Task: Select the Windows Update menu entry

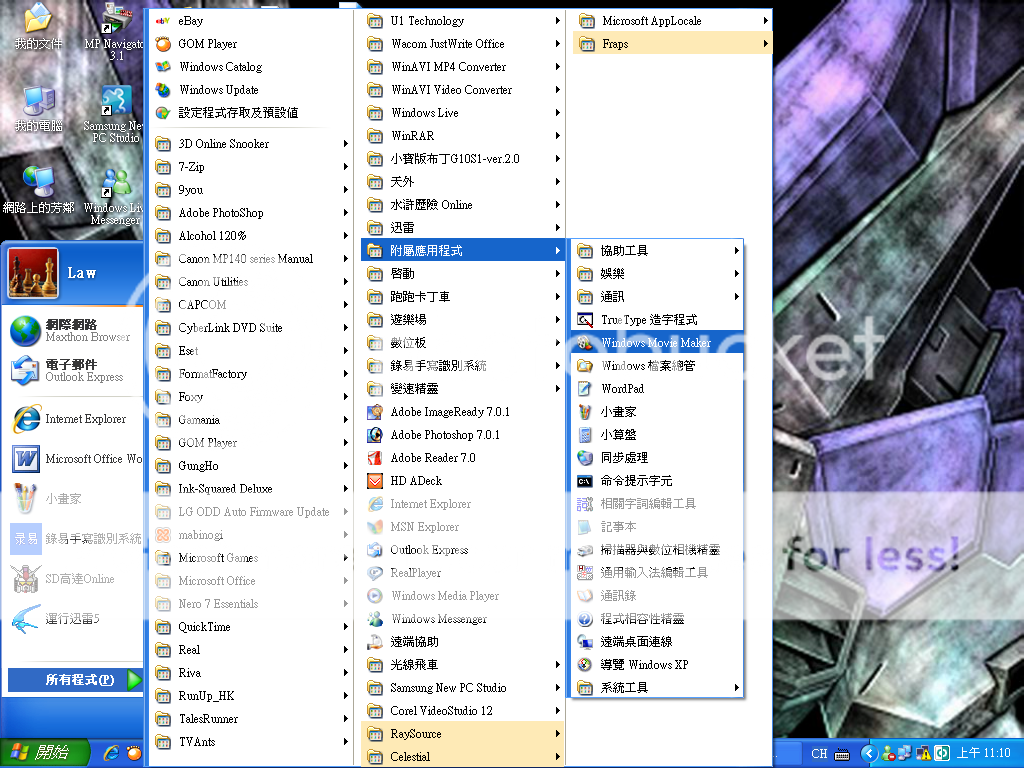Action: click(218, 90)
